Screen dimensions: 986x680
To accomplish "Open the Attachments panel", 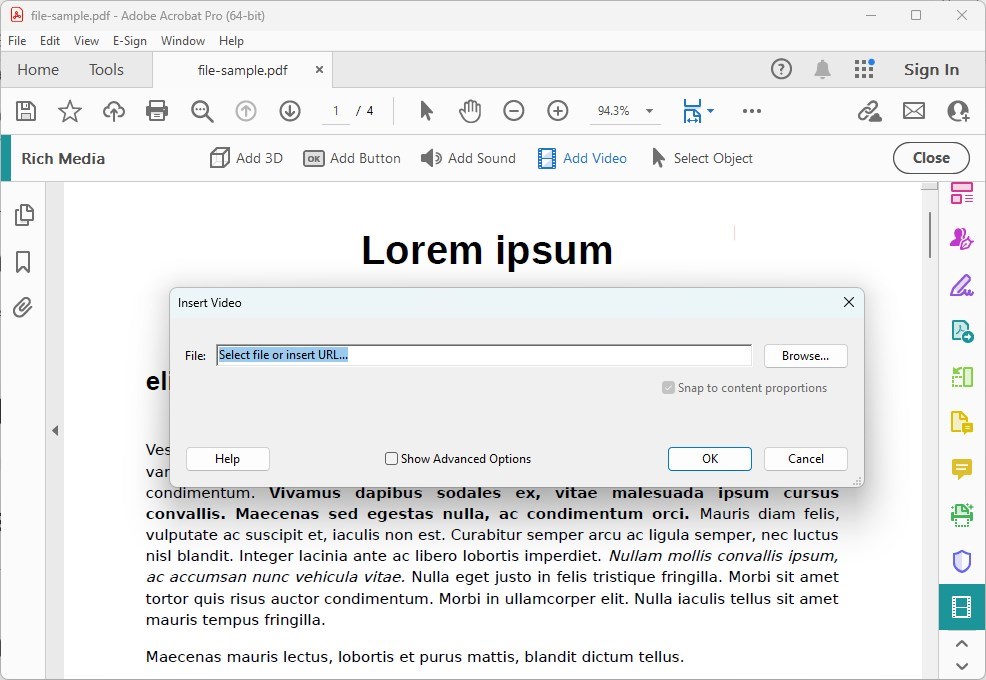I will coord(24,307).
